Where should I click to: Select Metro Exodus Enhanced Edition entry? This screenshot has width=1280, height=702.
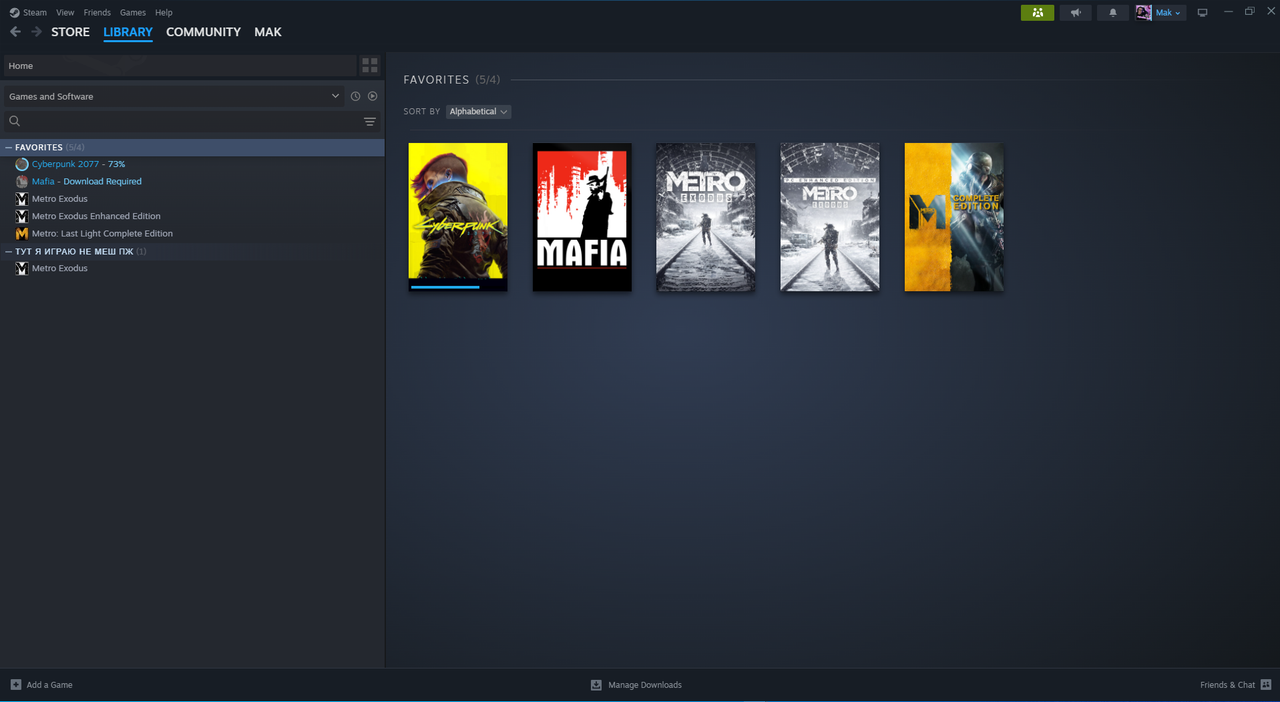[96, 216]
